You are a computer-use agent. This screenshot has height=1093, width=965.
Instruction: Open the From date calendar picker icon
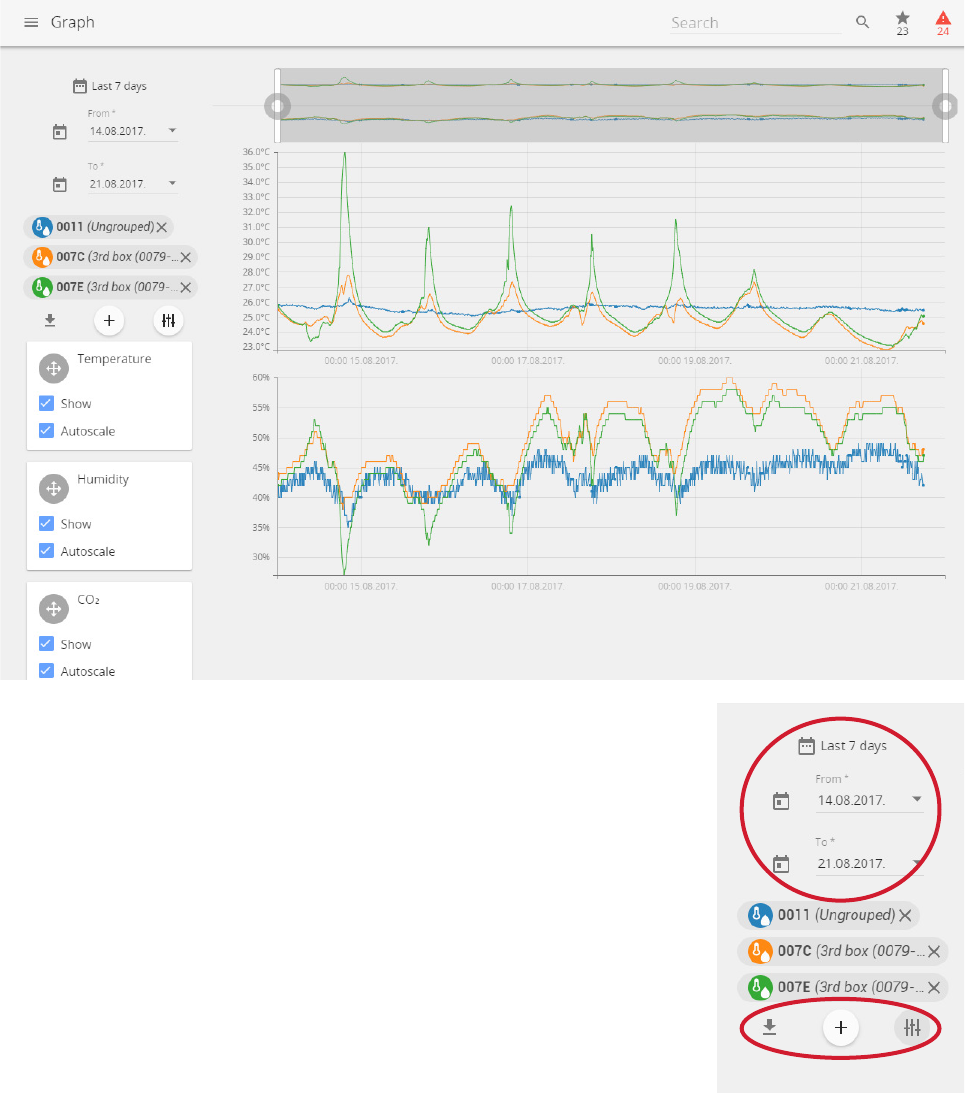[60, 132]
